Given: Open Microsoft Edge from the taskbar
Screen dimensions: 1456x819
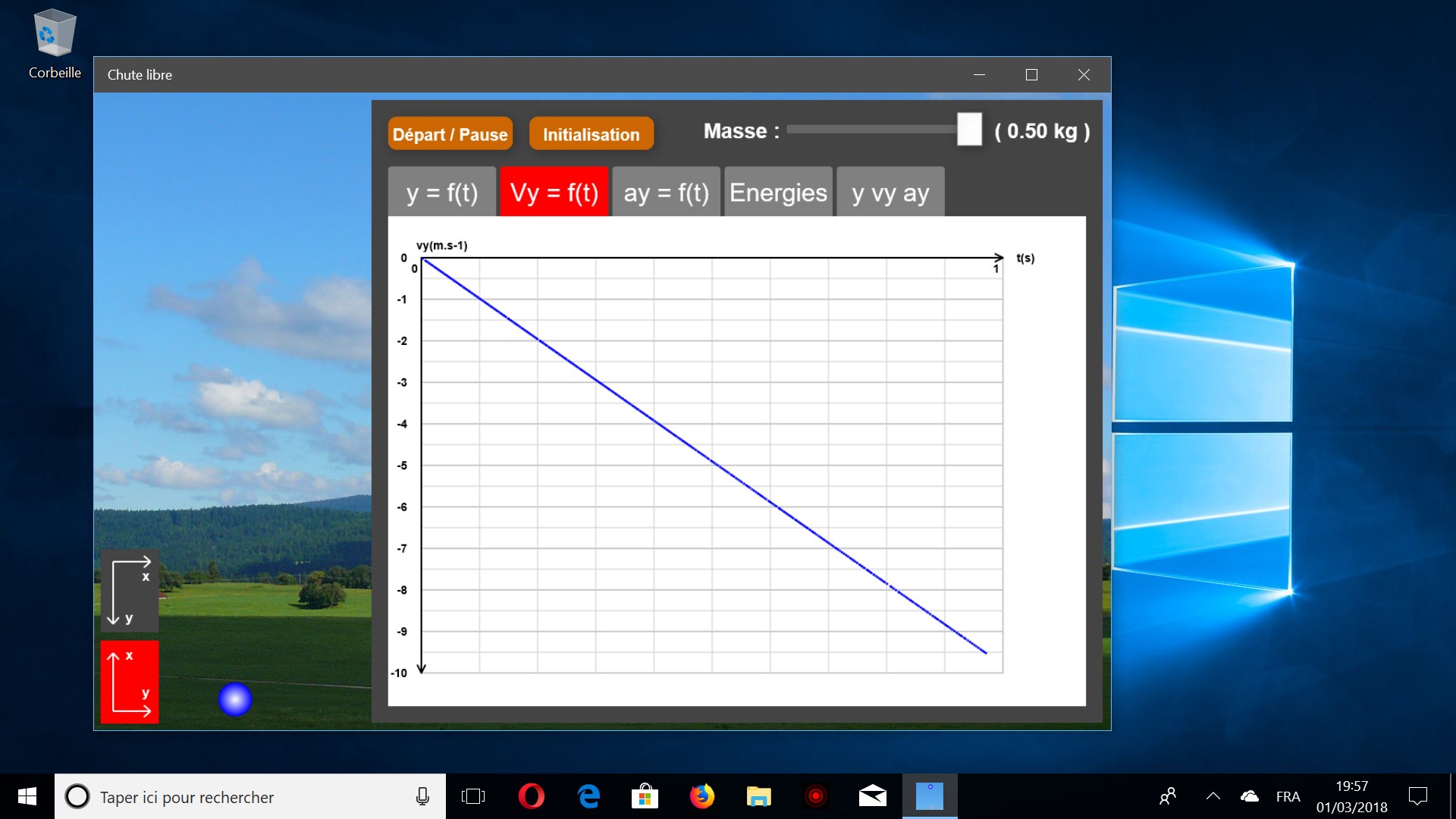Looking at the screenshot, I should coord(588,796).
